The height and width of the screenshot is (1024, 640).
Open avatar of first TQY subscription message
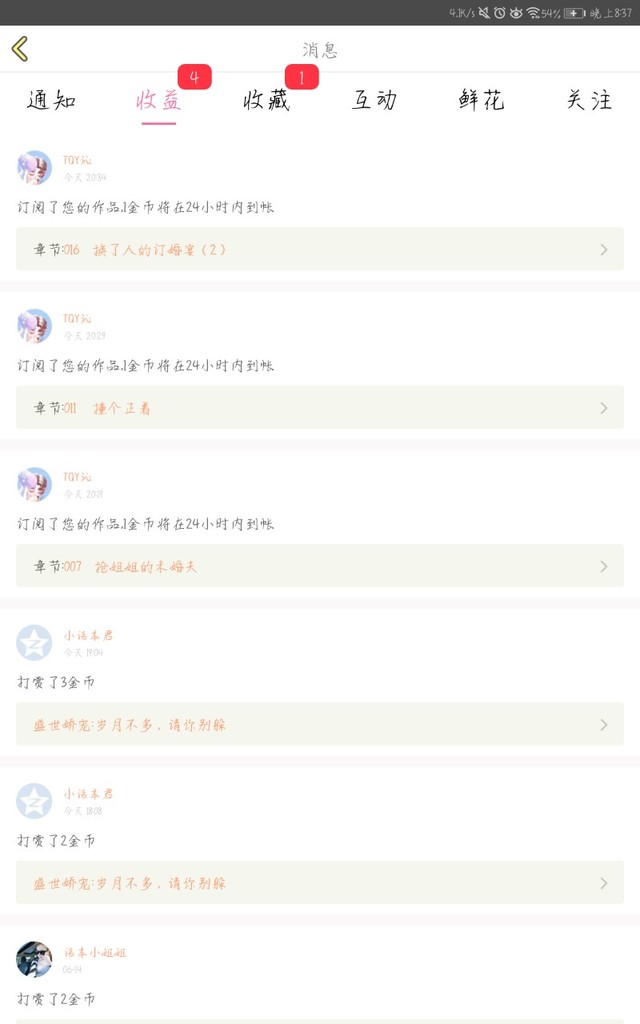pos(34,168)
